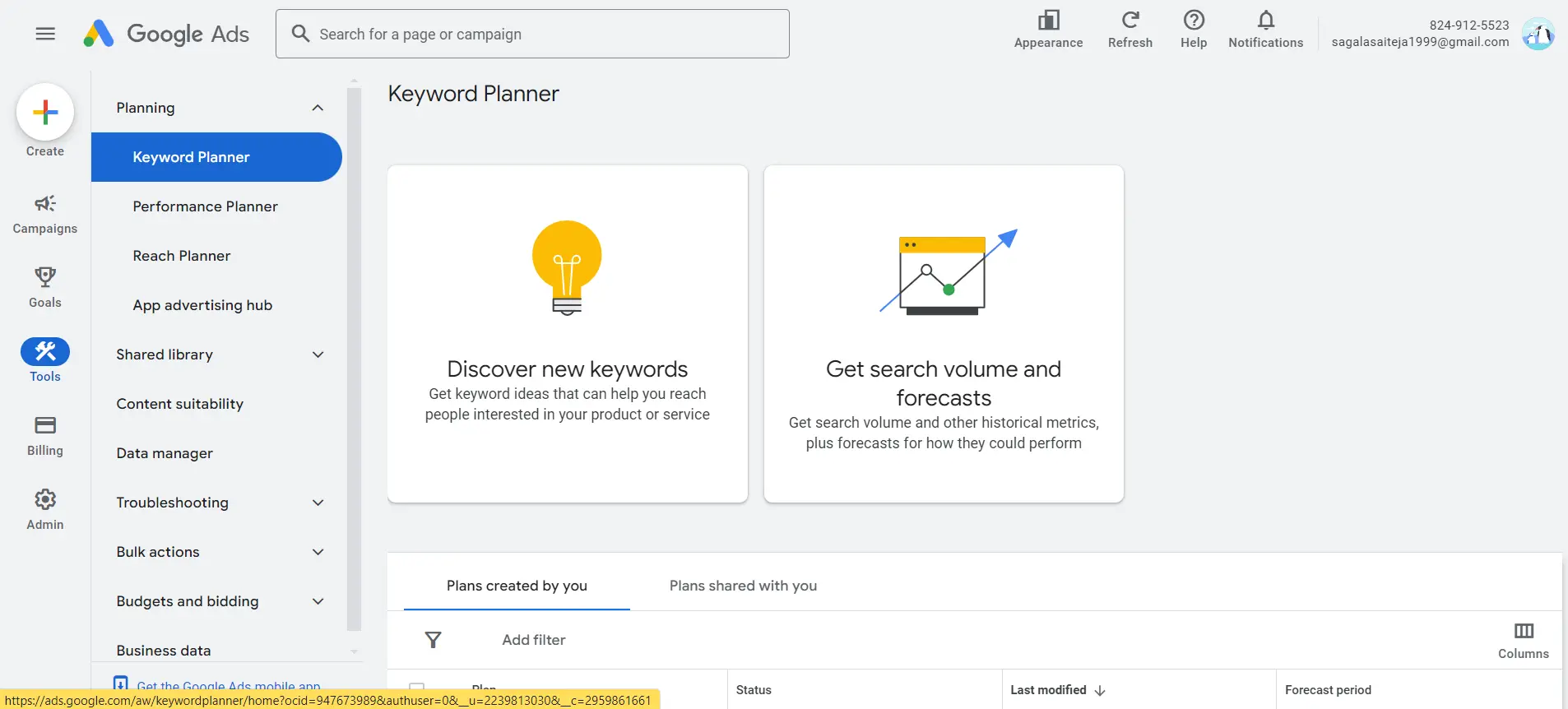The width and height of the screenshot is (1568, 709).
Task: Click the Google Ads logo
Action: (166, 34)
